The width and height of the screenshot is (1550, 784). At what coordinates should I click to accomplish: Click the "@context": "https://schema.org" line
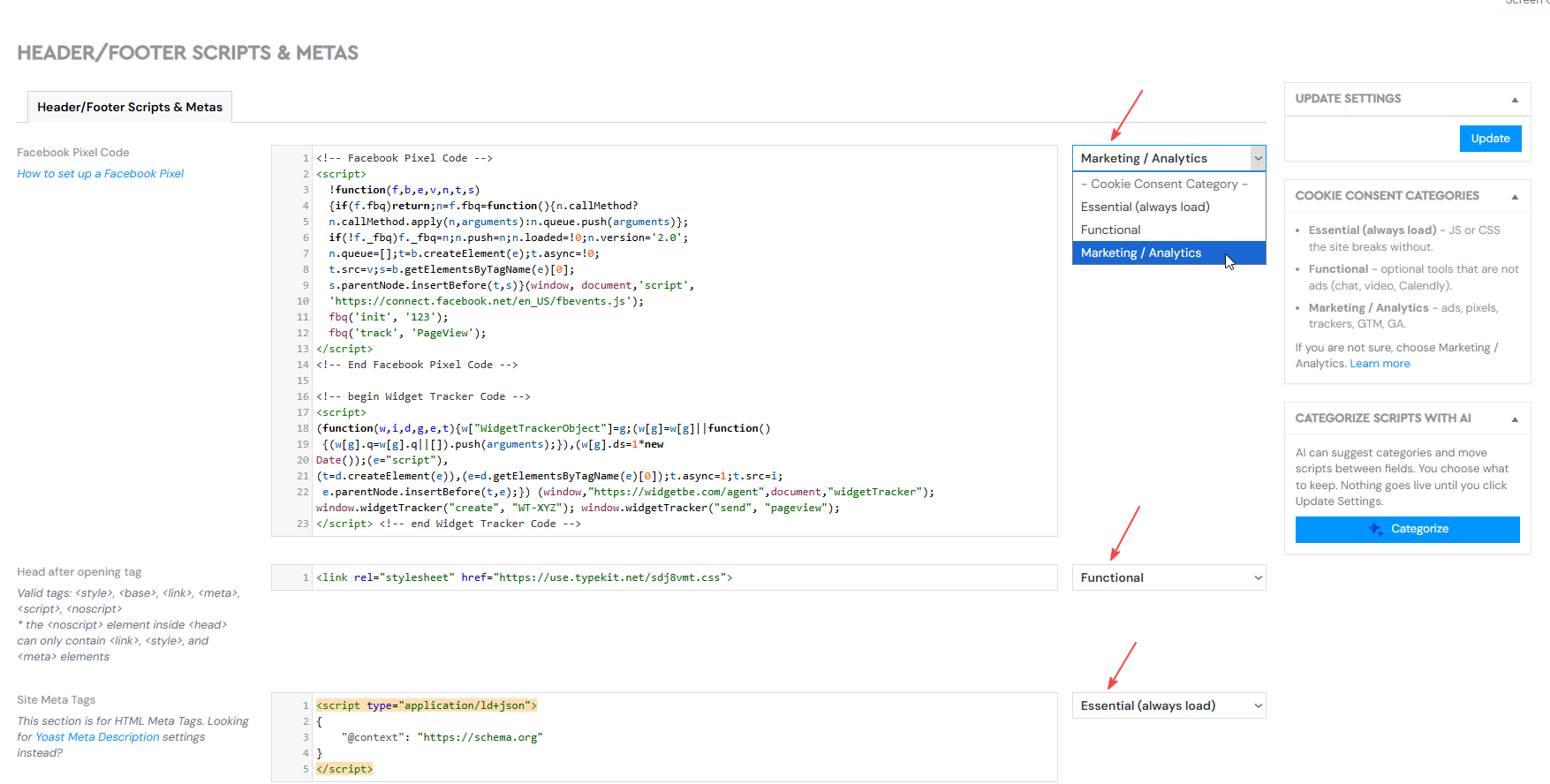(442, 737)
